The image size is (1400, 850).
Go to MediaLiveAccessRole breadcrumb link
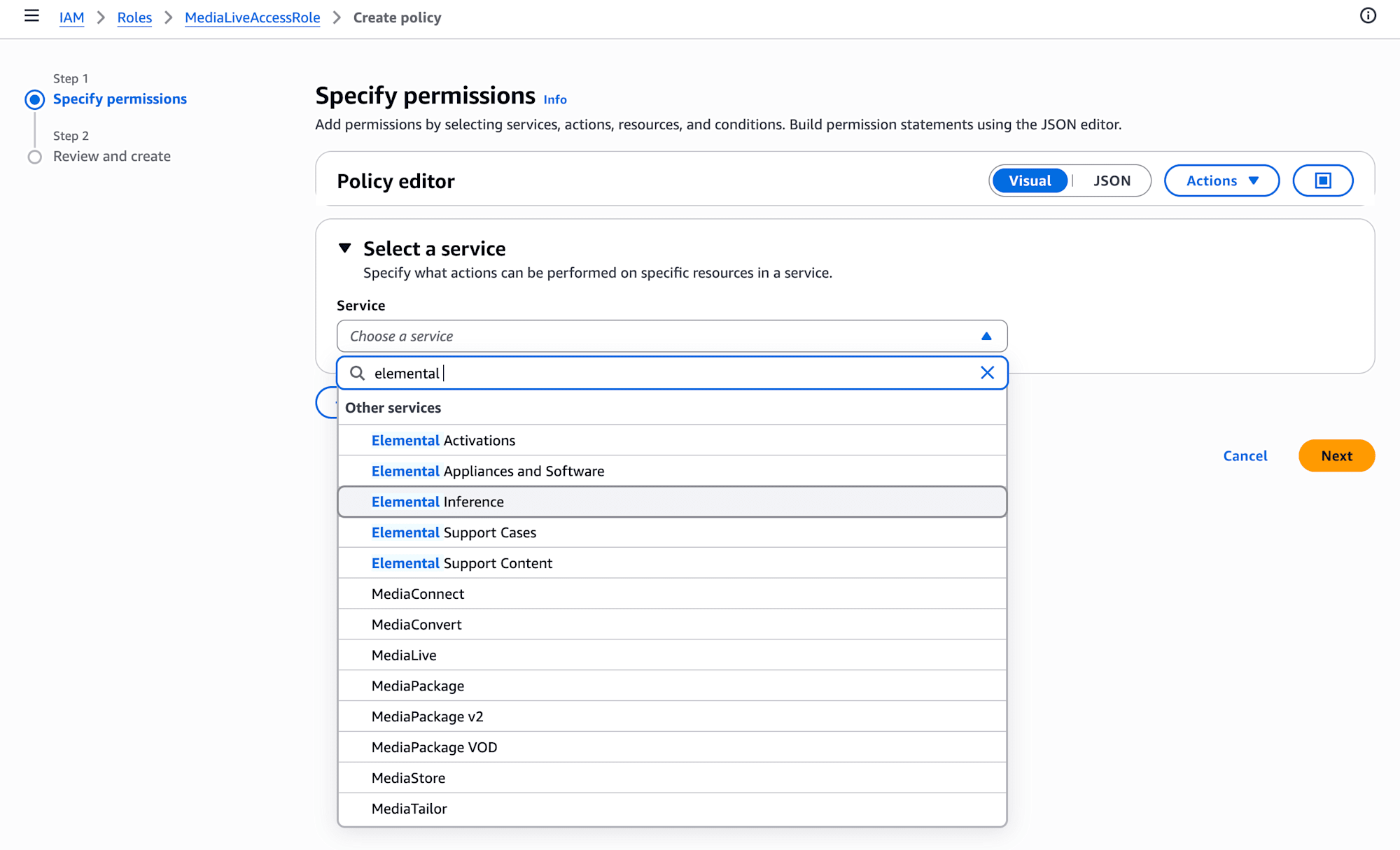[x=252, y=17]
